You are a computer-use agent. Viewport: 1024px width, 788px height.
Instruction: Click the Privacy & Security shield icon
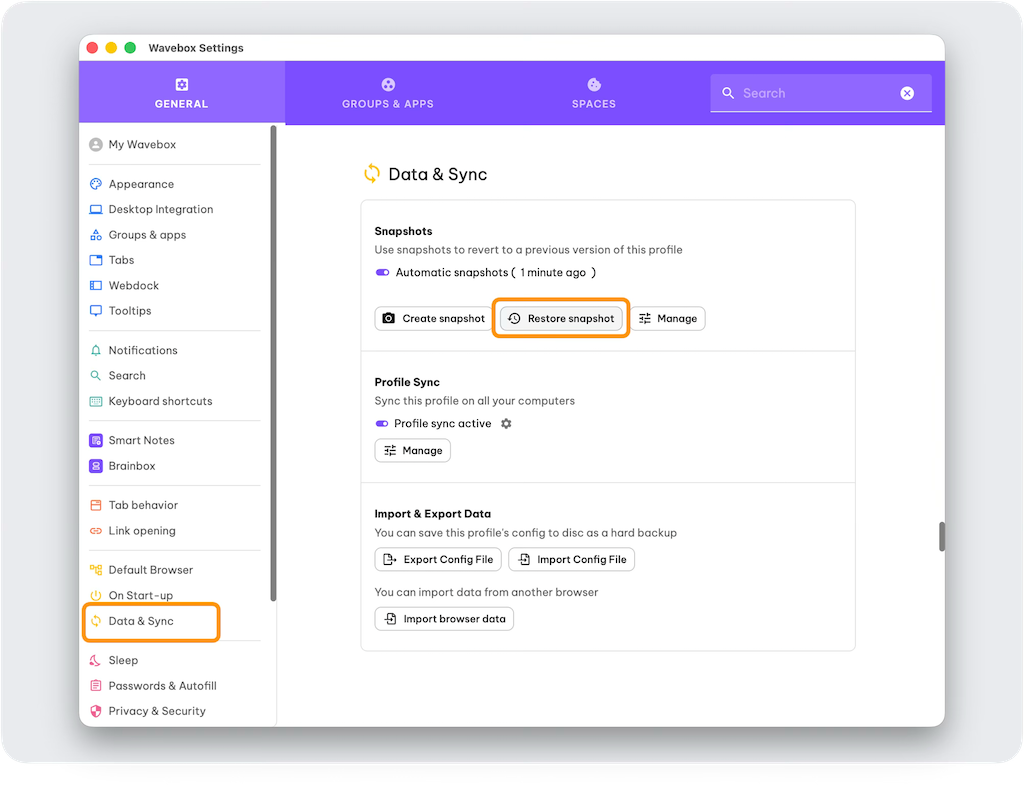[x=96, y=711]
